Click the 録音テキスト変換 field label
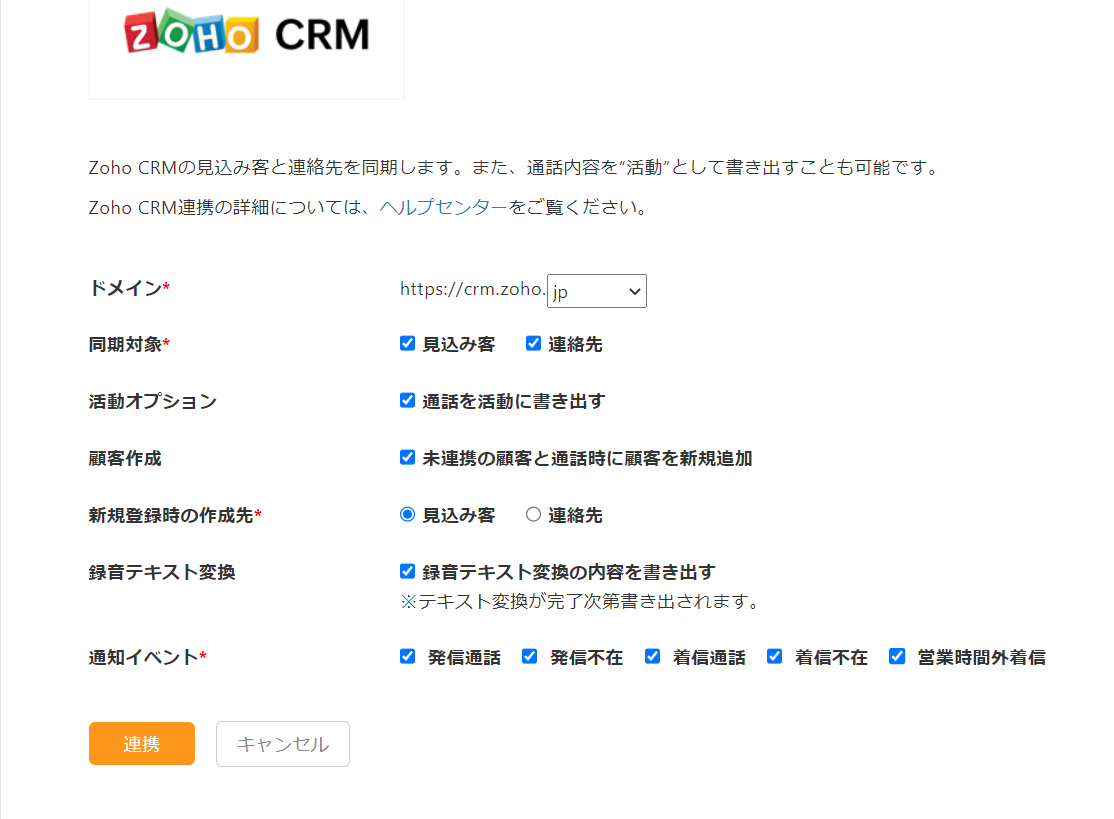 pyautogui.click(x=162, y=572)
